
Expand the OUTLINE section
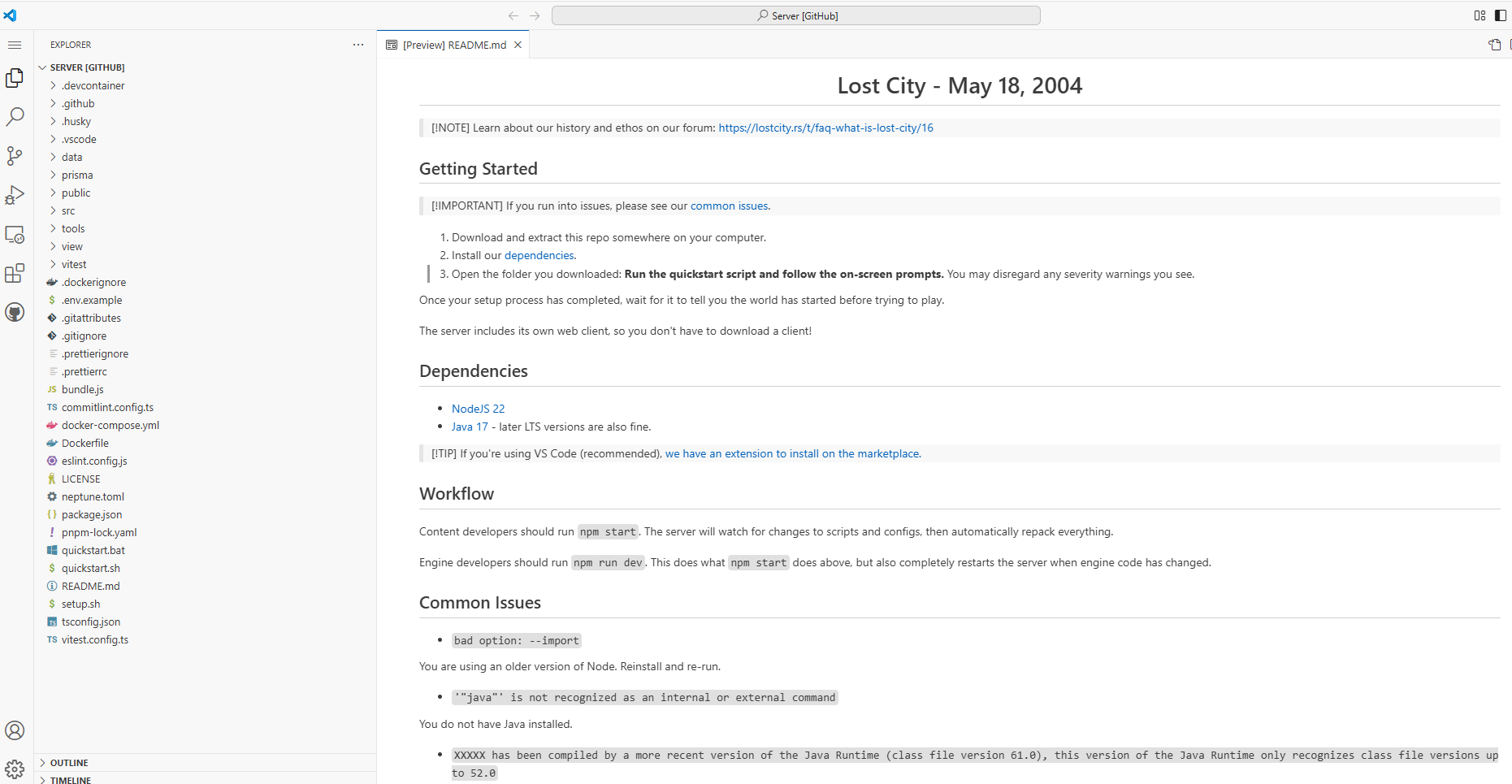point(206,763)
